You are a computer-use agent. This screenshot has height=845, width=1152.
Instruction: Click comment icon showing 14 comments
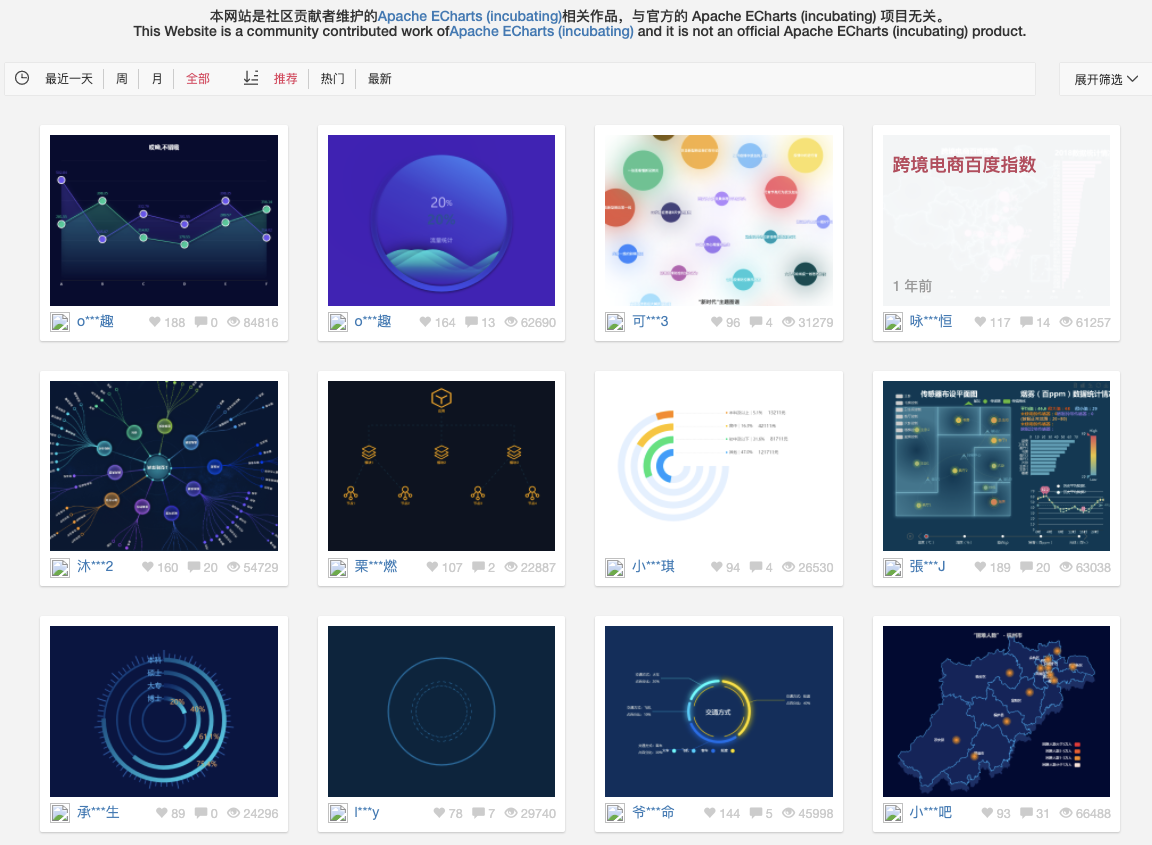pyautogui.click(x=1026, y=322)
